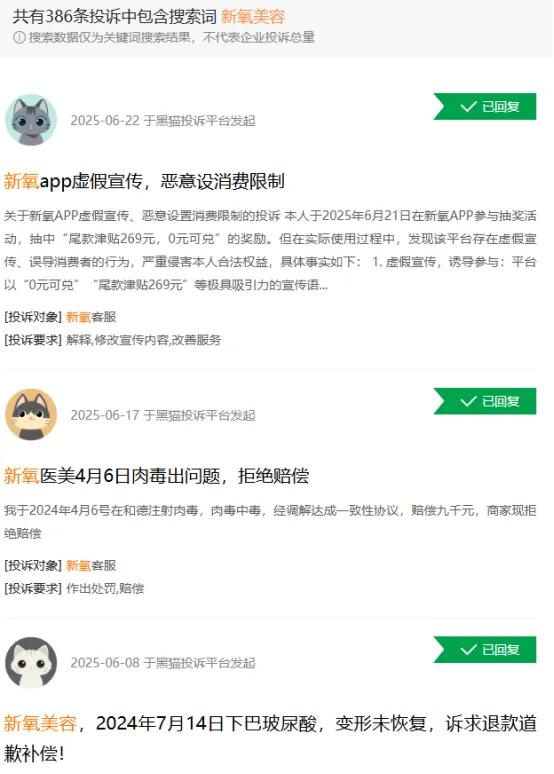Image resolution: width=554 pixels, height=774 pixels.
Task: Click the 2025-06-22 post date text
Action: coord(163,120)
